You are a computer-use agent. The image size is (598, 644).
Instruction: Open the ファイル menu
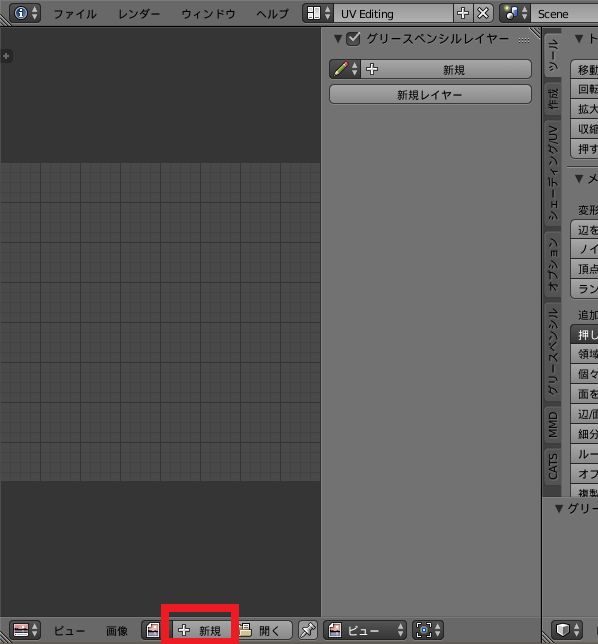pos(75,14)
